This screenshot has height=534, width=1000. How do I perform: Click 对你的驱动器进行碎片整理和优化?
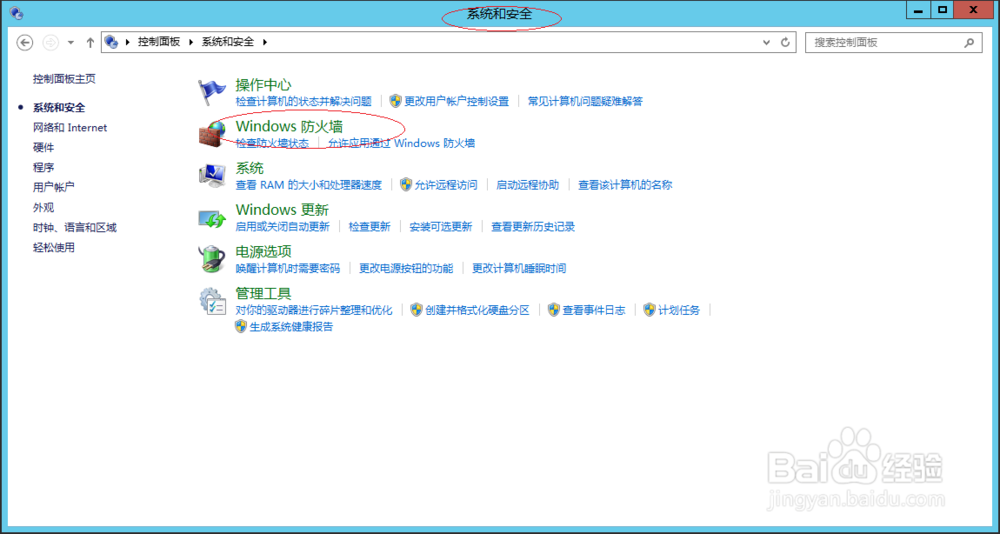pos(314,310)
